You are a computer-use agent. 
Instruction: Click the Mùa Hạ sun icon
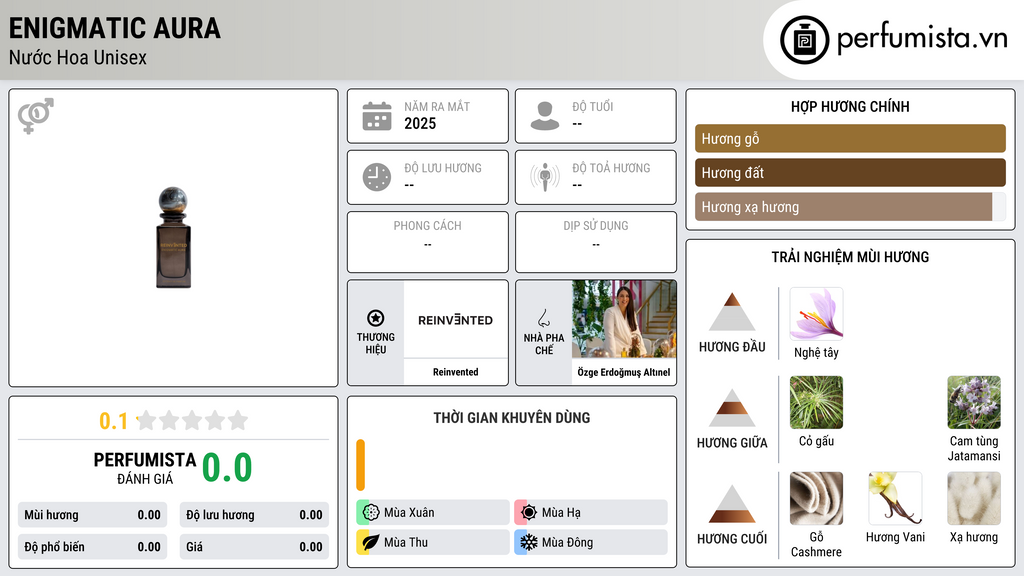click(x=529, y=512)
